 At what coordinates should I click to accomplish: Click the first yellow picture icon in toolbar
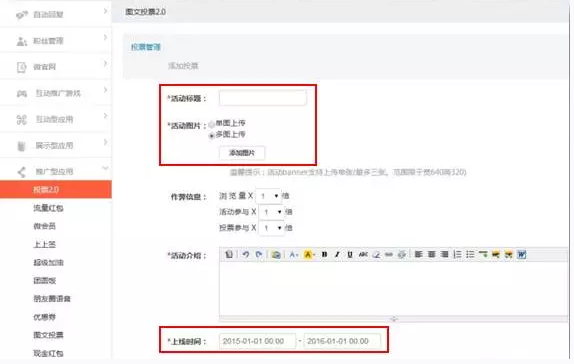496,254
